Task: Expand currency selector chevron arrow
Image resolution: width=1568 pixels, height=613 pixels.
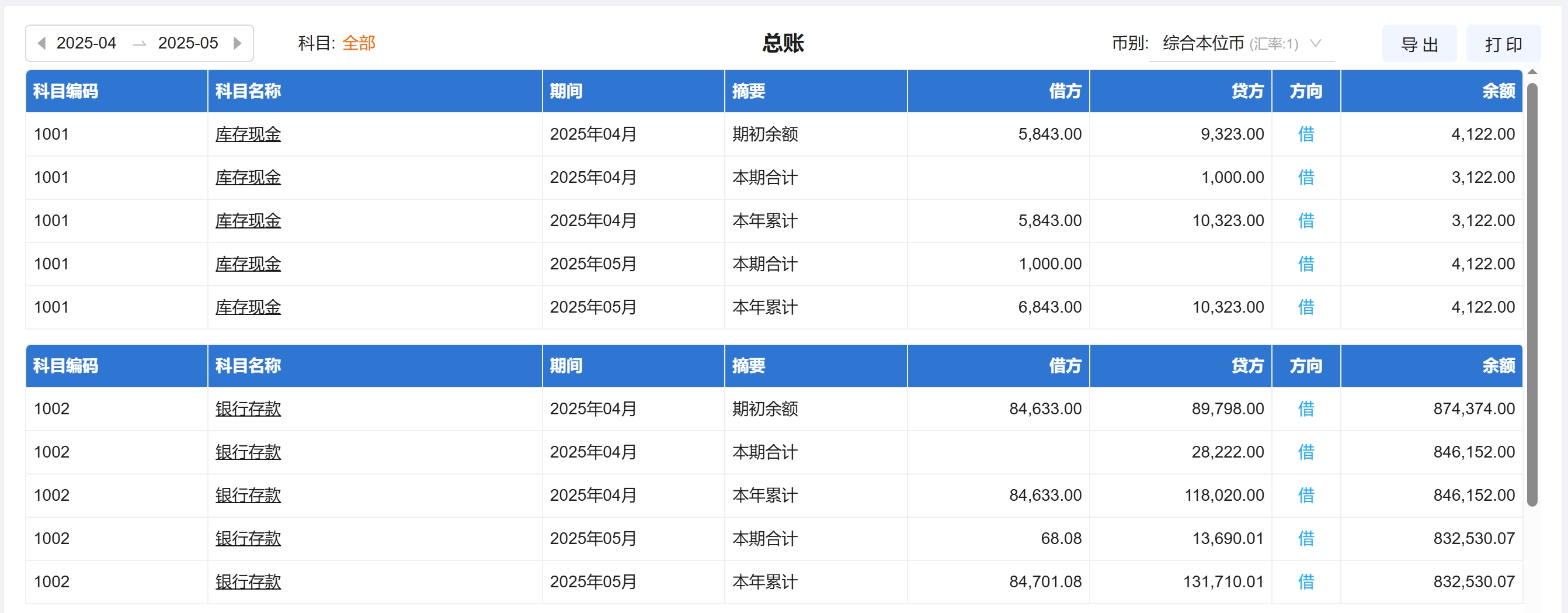Action: tap(1315, 43)
